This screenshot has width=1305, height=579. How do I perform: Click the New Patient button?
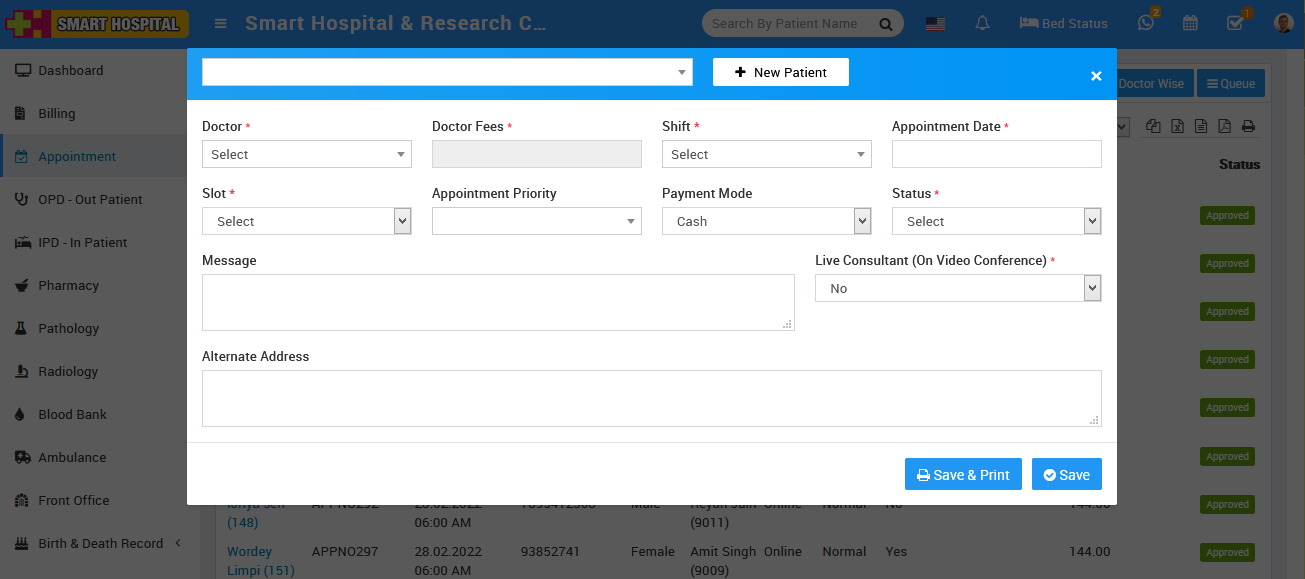pyautogui.click(x=780, y=72)
